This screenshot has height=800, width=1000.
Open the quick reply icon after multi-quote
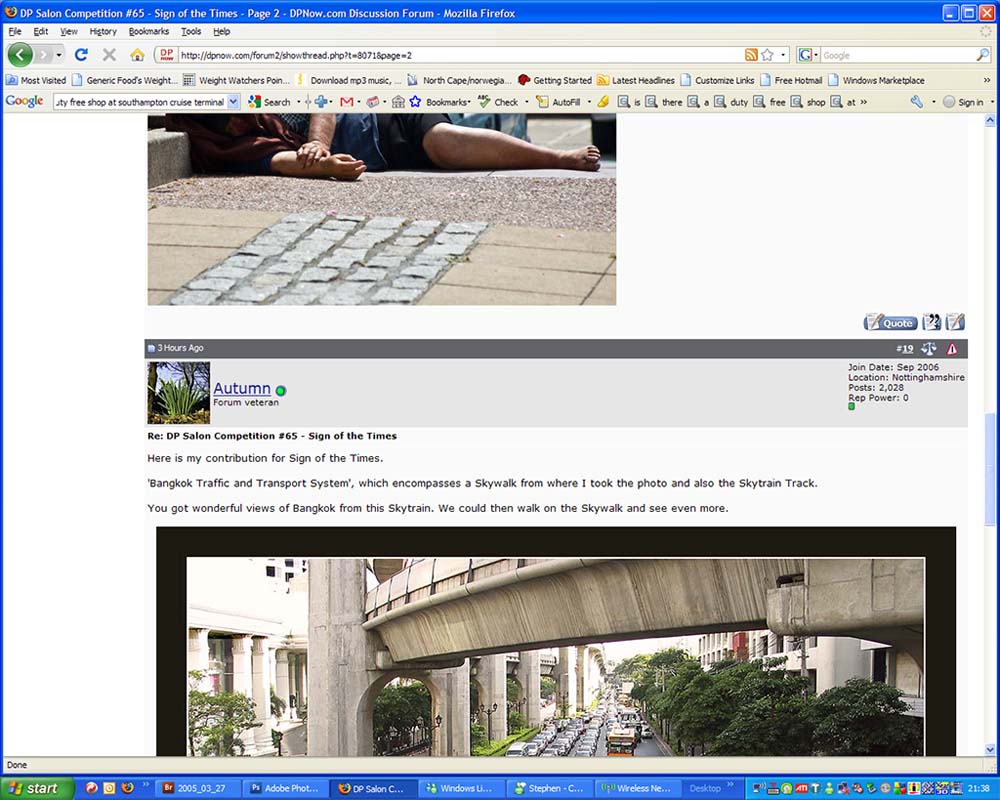955,322
